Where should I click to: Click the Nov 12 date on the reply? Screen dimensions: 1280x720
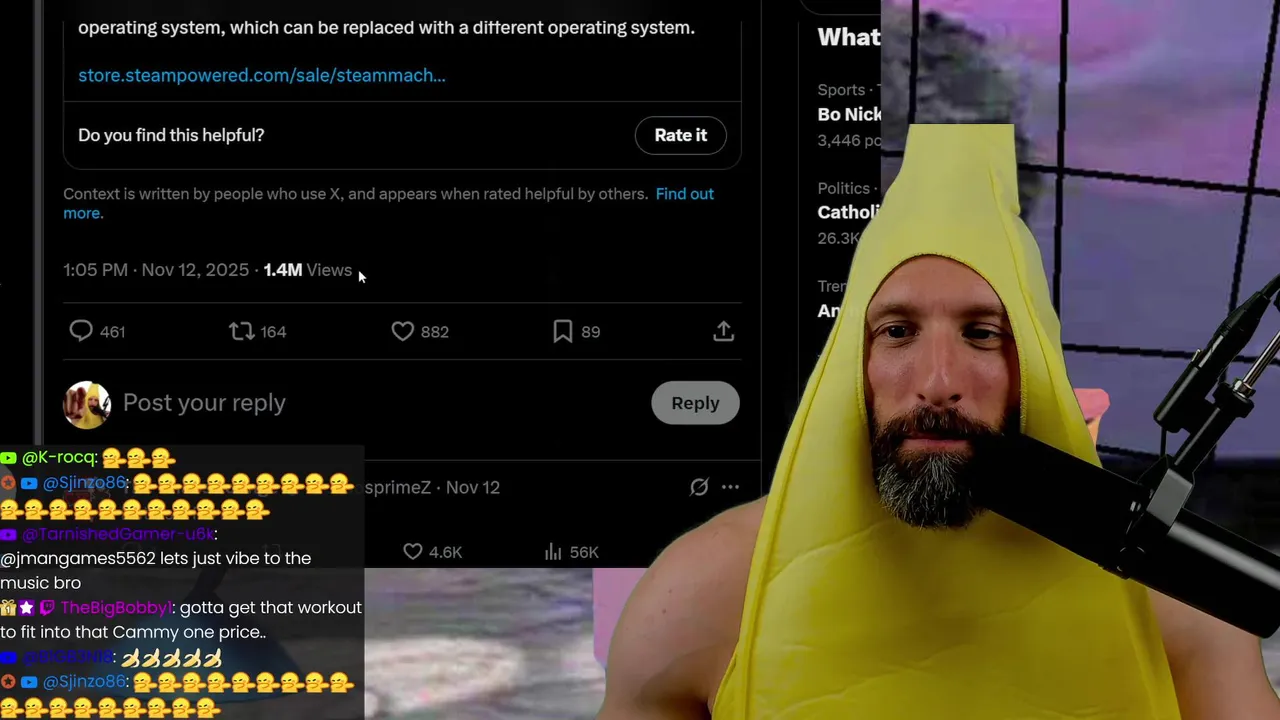[473, 487]
